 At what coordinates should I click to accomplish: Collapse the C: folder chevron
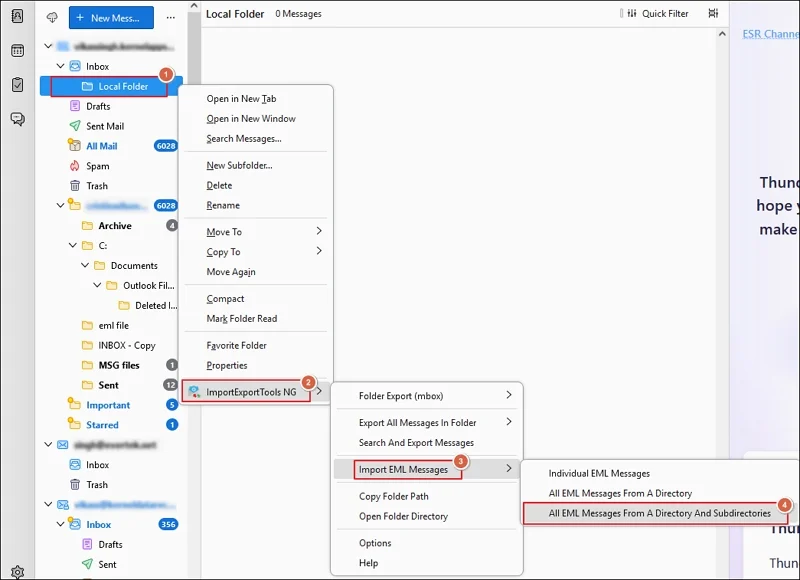pos(72,245)
